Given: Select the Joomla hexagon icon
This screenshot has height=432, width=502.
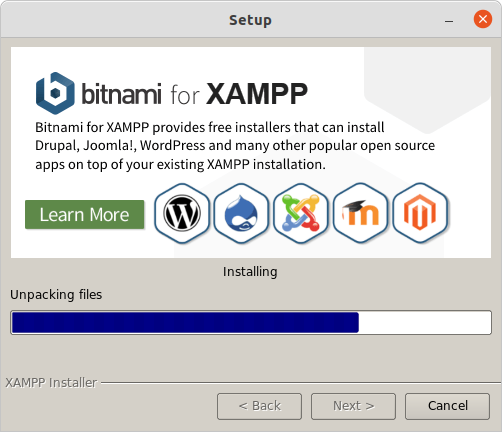Looking at the screenshot, I should [301, 213].
